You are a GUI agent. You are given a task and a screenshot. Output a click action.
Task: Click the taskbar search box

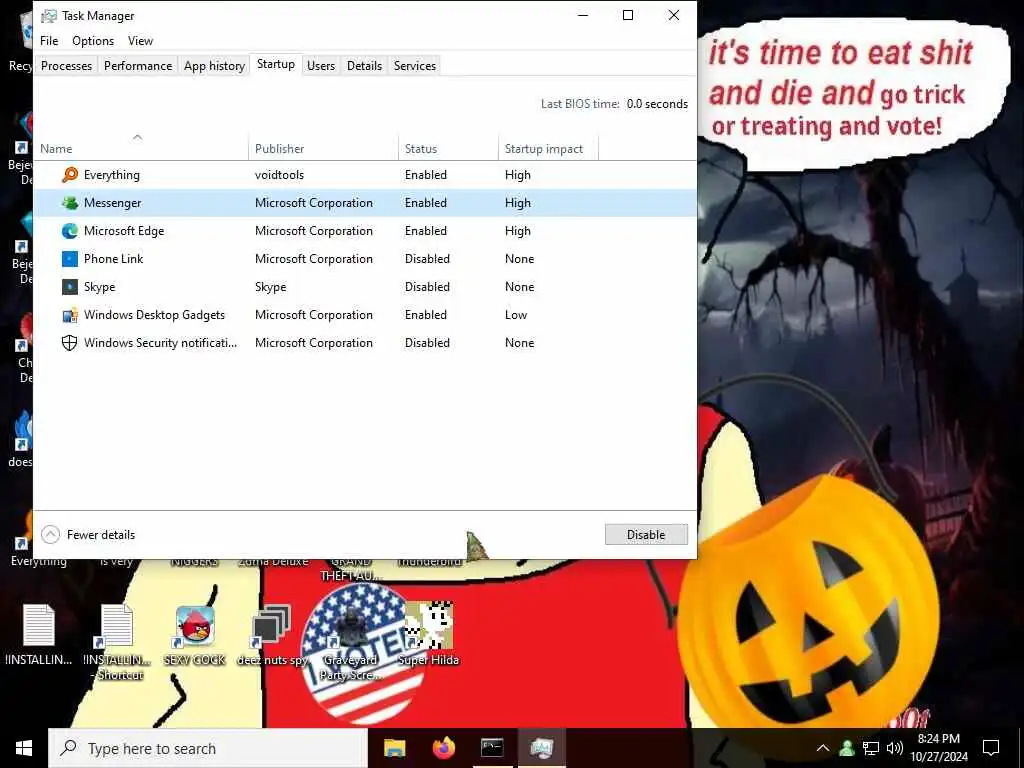click(208, 748)
